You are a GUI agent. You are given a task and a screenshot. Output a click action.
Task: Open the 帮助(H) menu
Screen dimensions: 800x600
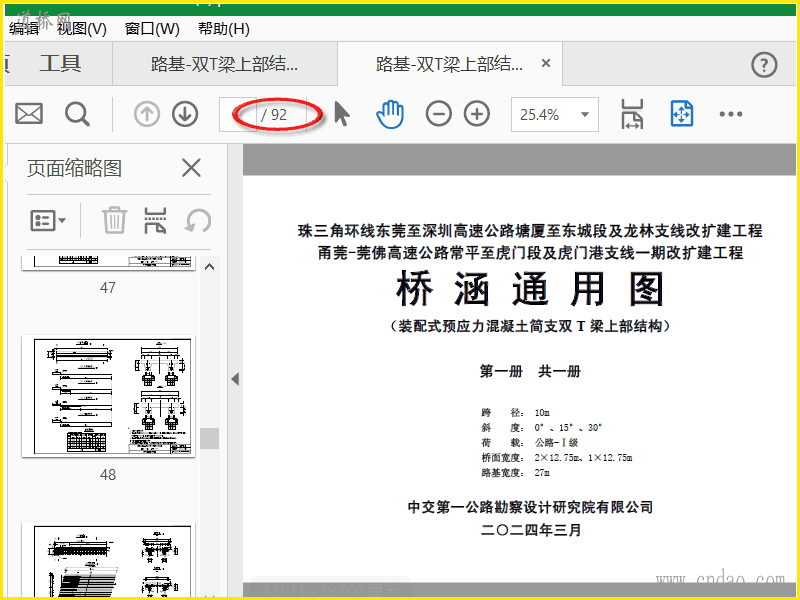[x=224, y=29]
